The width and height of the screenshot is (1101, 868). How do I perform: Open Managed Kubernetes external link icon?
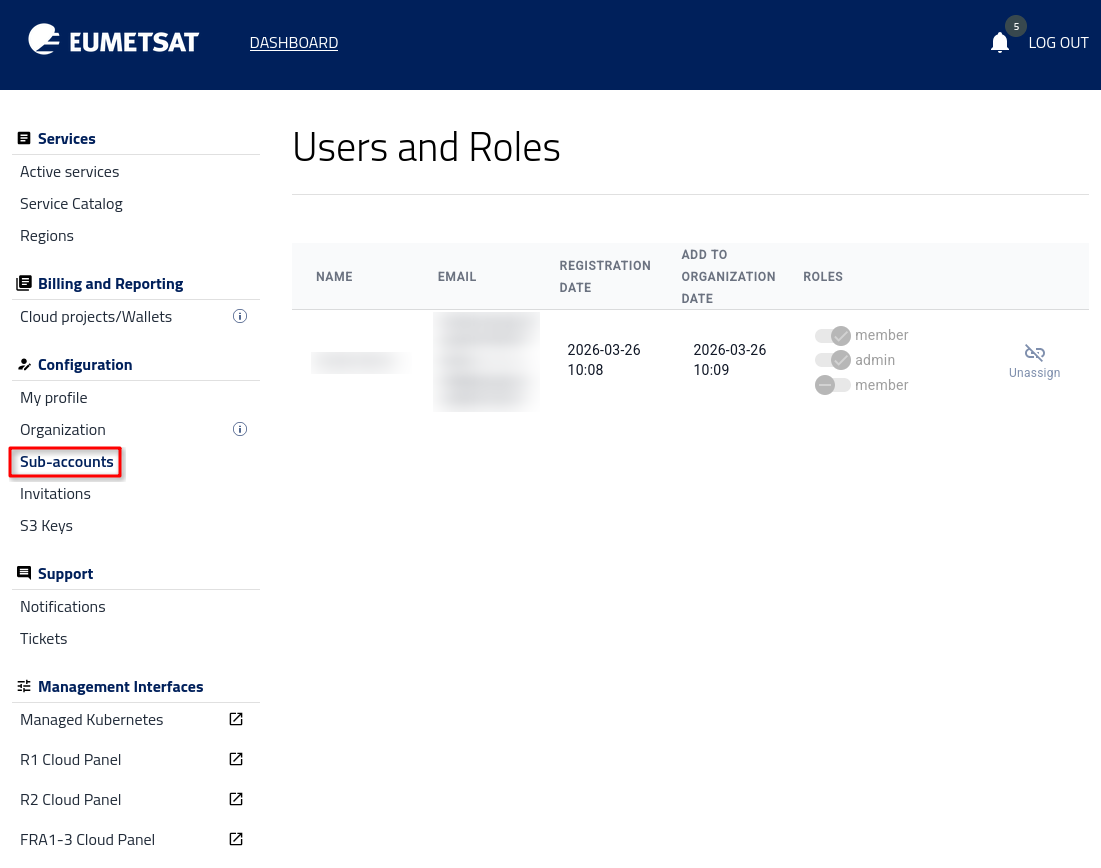tap(236, 719)
